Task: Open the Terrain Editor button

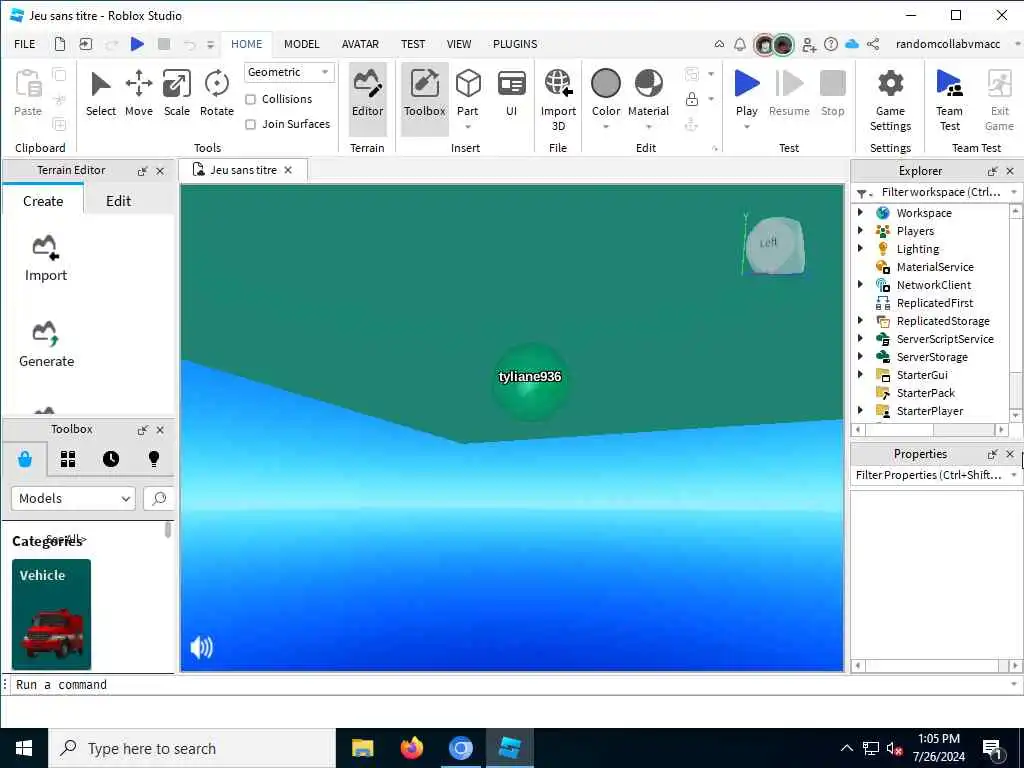Action: pyautogui.click(x=368, y=98)
